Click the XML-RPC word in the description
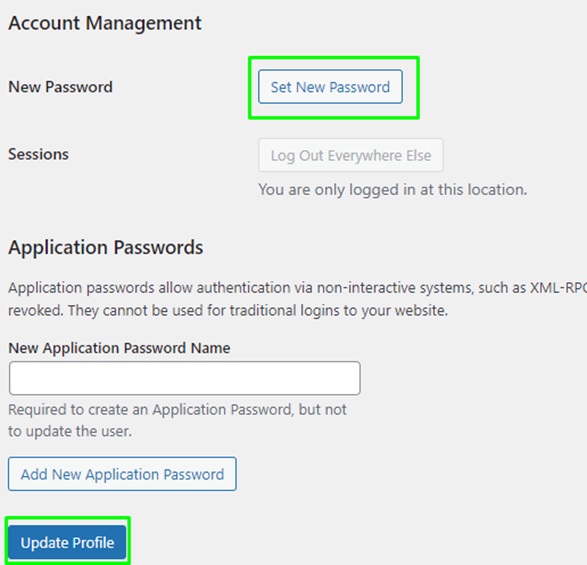Screen dimensions: 587x565 click(558, 288)
